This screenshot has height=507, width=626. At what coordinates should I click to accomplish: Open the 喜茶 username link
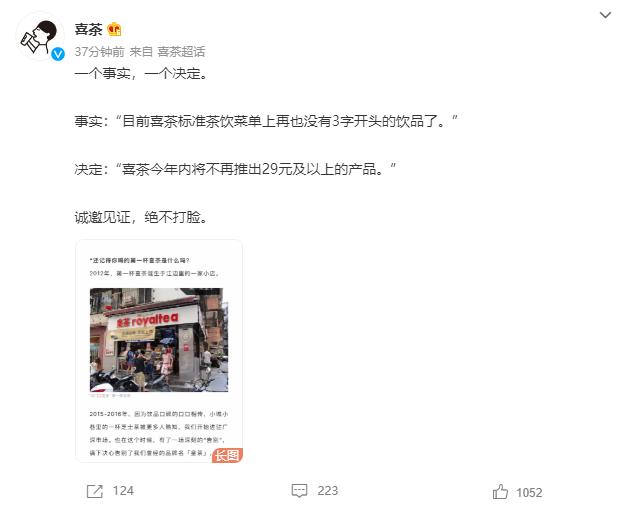(x=88, y=30)
